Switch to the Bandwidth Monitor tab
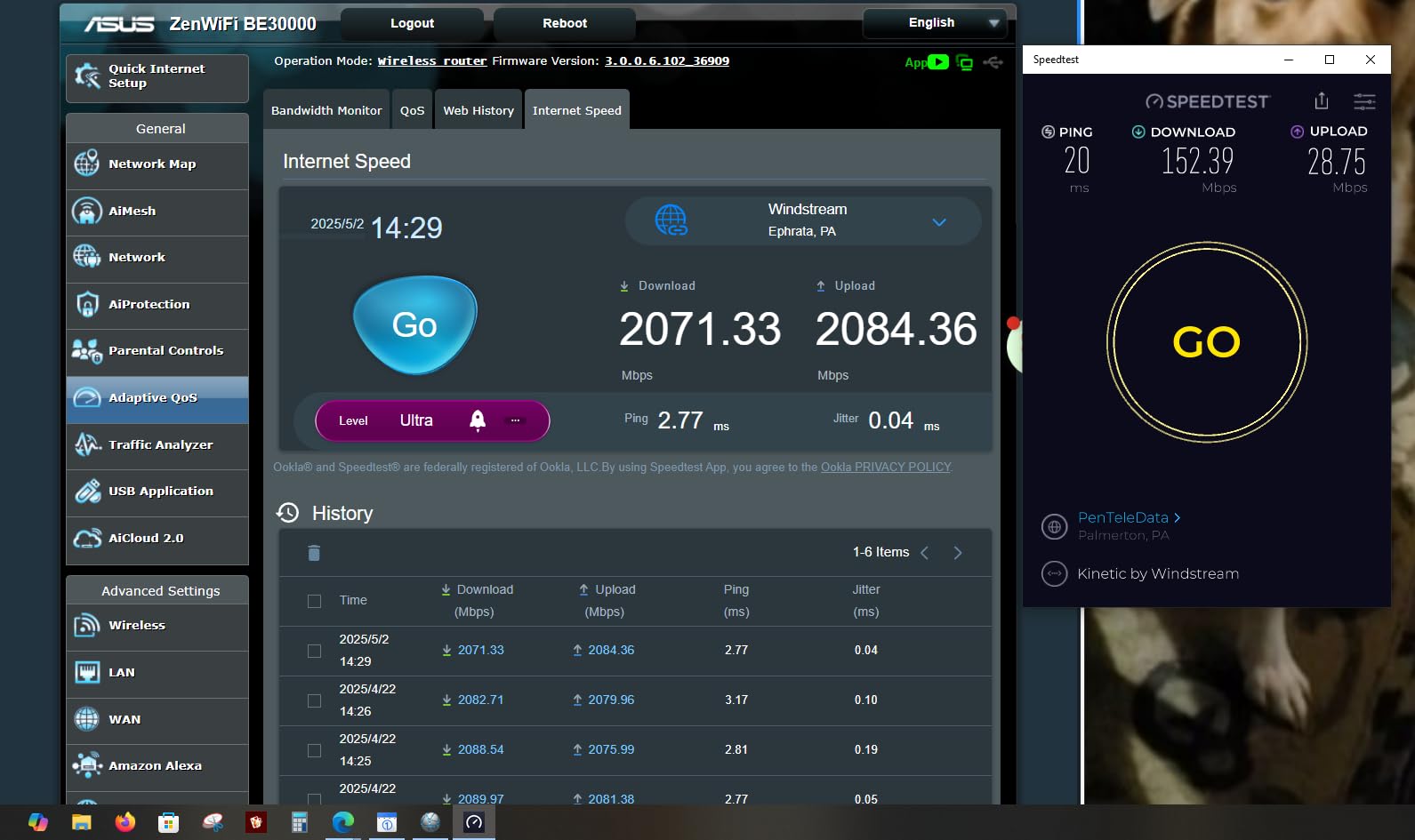This screenshot has height=840, width=1415. click(326, 110)
